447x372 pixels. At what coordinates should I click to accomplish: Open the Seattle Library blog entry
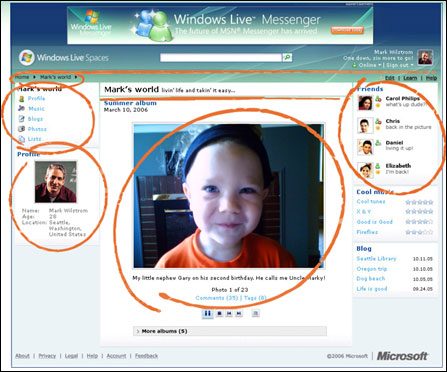376,259
